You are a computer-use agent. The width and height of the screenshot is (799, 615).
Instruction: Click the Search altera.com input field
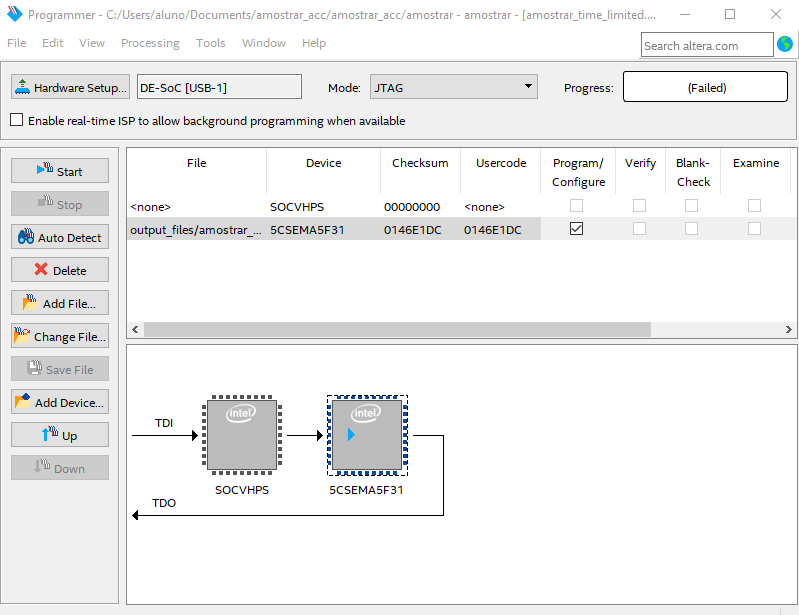point(706,45)
